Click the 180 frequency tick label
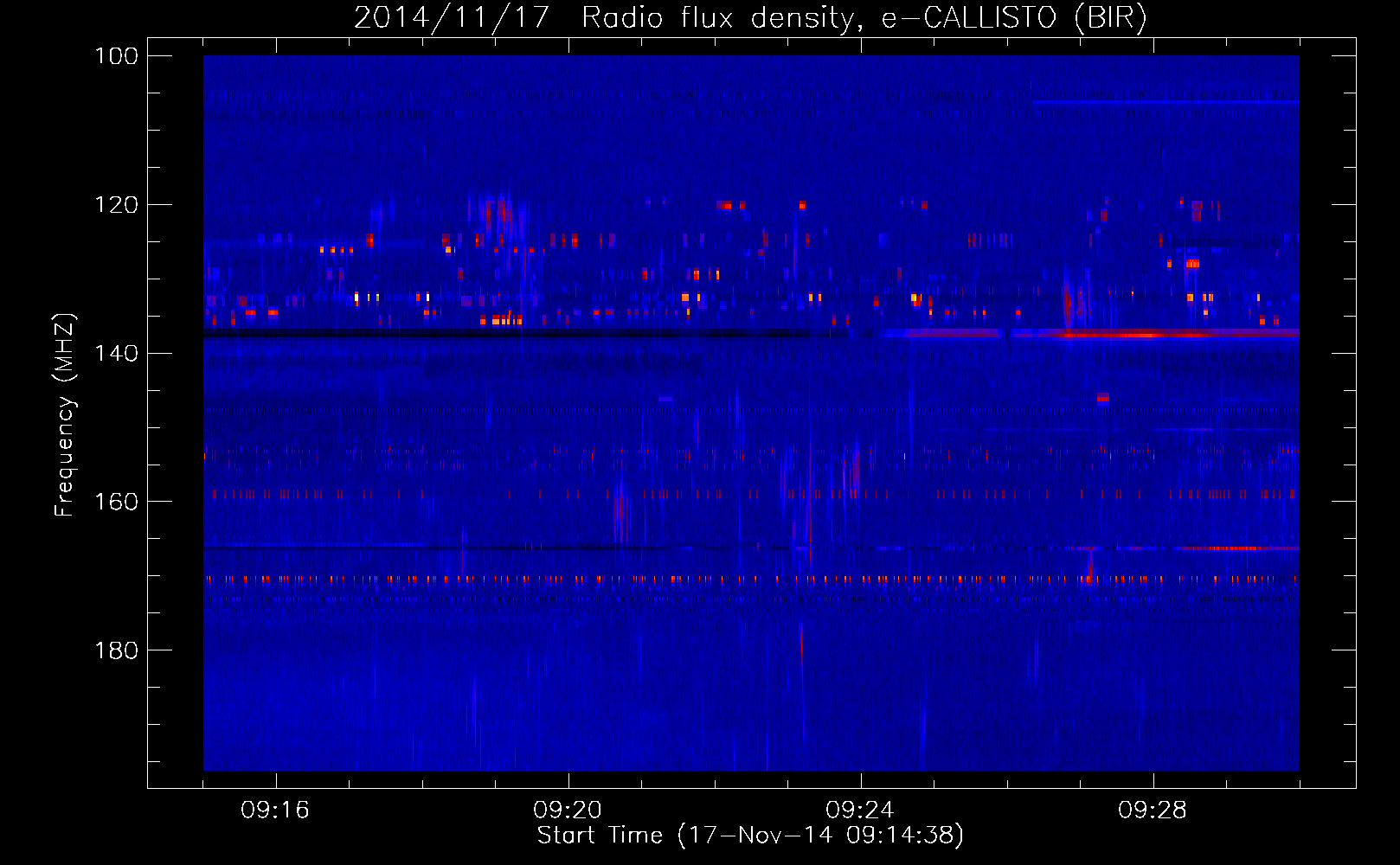This screenshot has height=865, width=1400. tap(117, 650)
